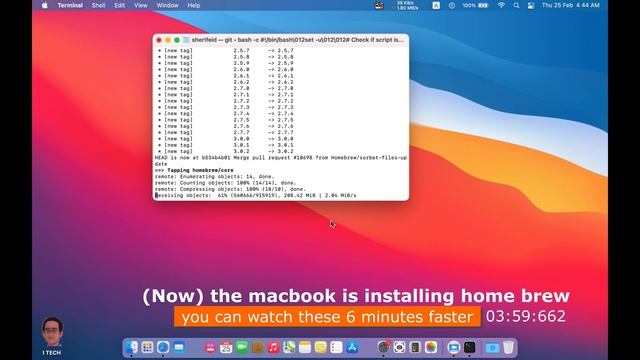Screen dimensions: 640x360
Task: Minimize the Terminal window
Action: point(168,40)
